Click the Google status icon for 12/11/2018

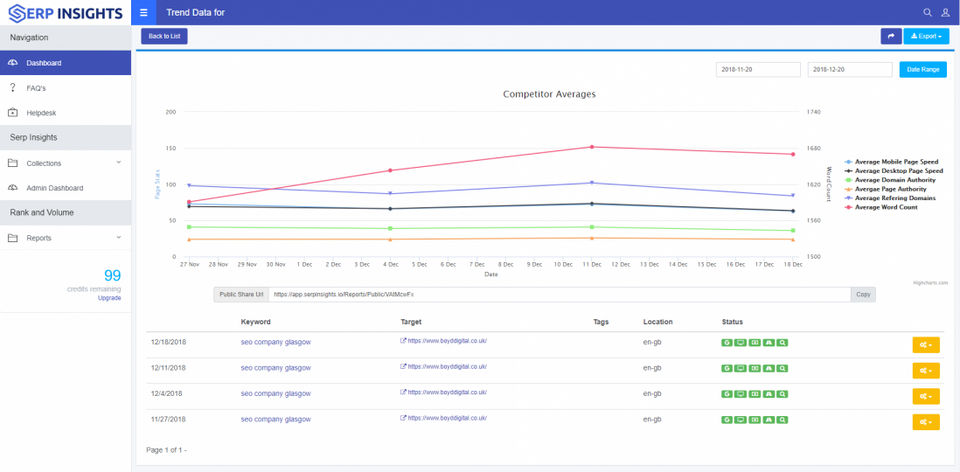coord(727,368)
